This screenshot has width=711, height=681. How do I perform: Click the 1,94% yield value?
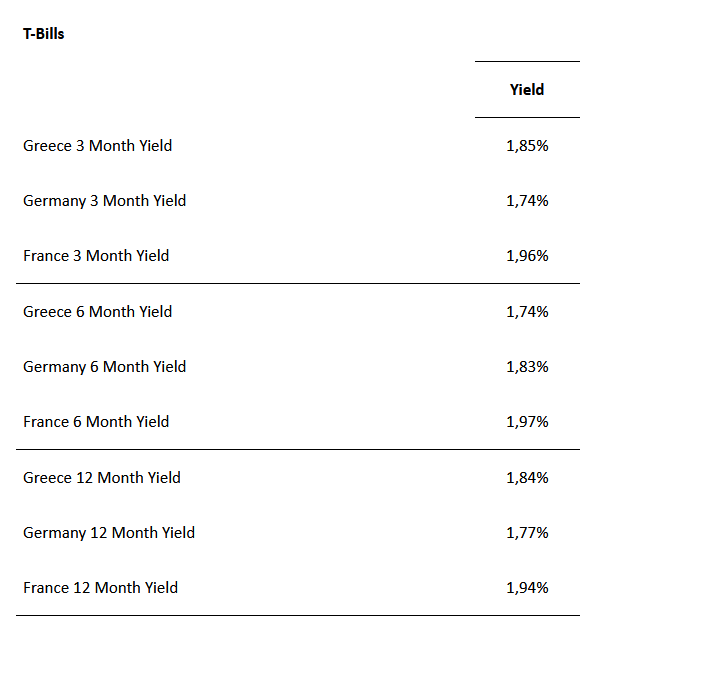point(527,588)
